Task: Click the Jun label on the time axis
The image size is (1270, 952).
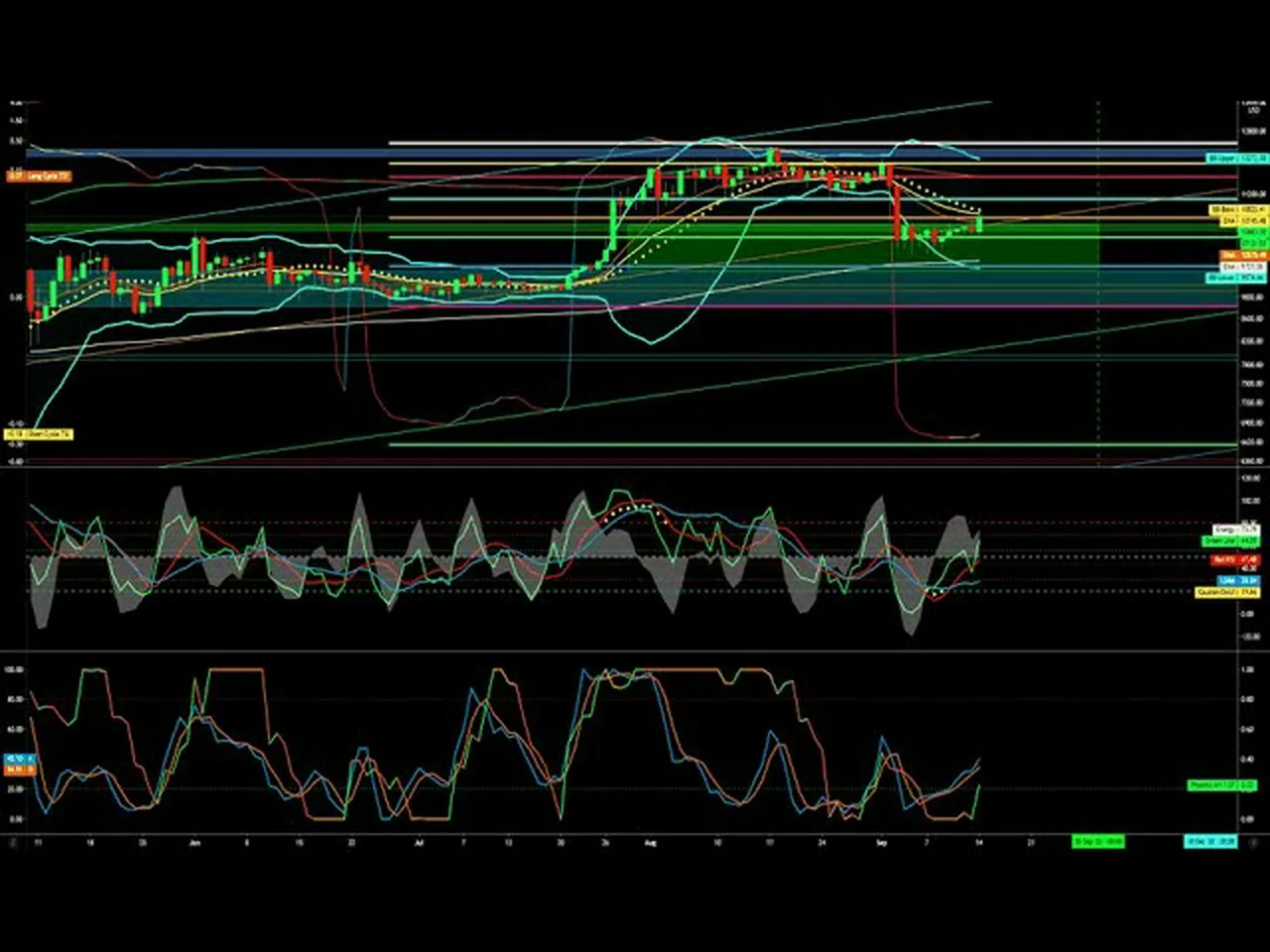Action: coord(194,843)
